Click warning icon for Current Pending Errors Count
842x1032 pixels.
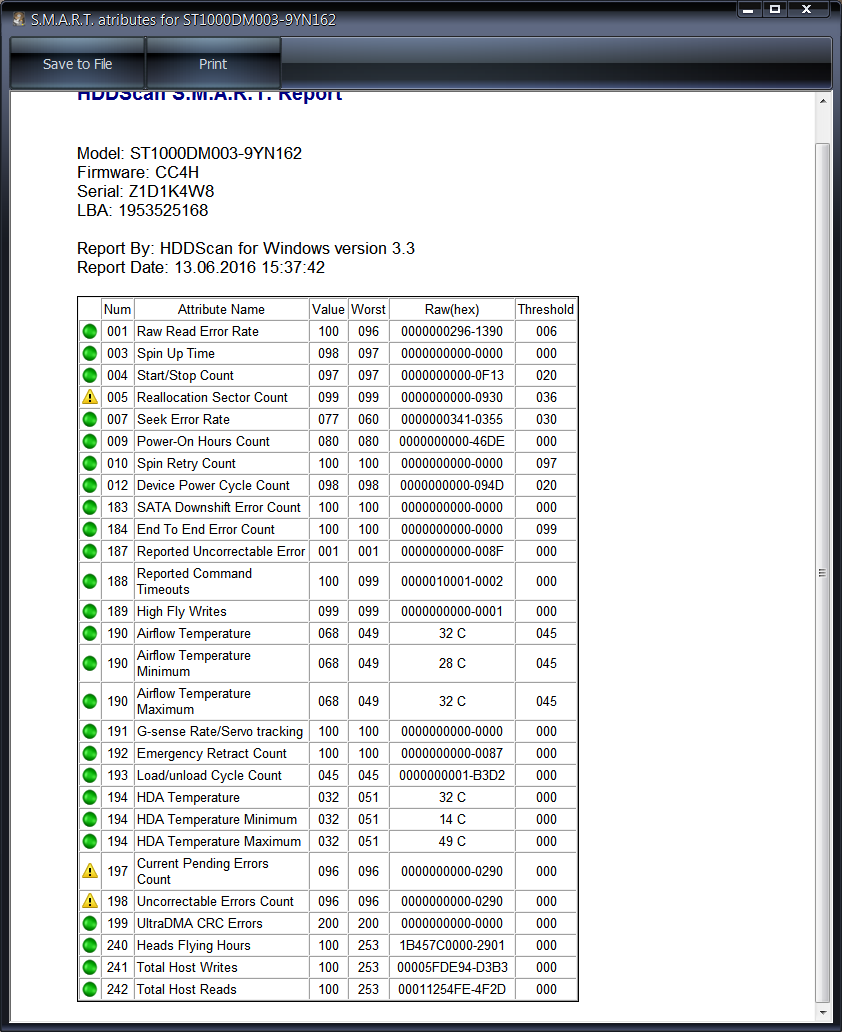(x=90, y=871)
